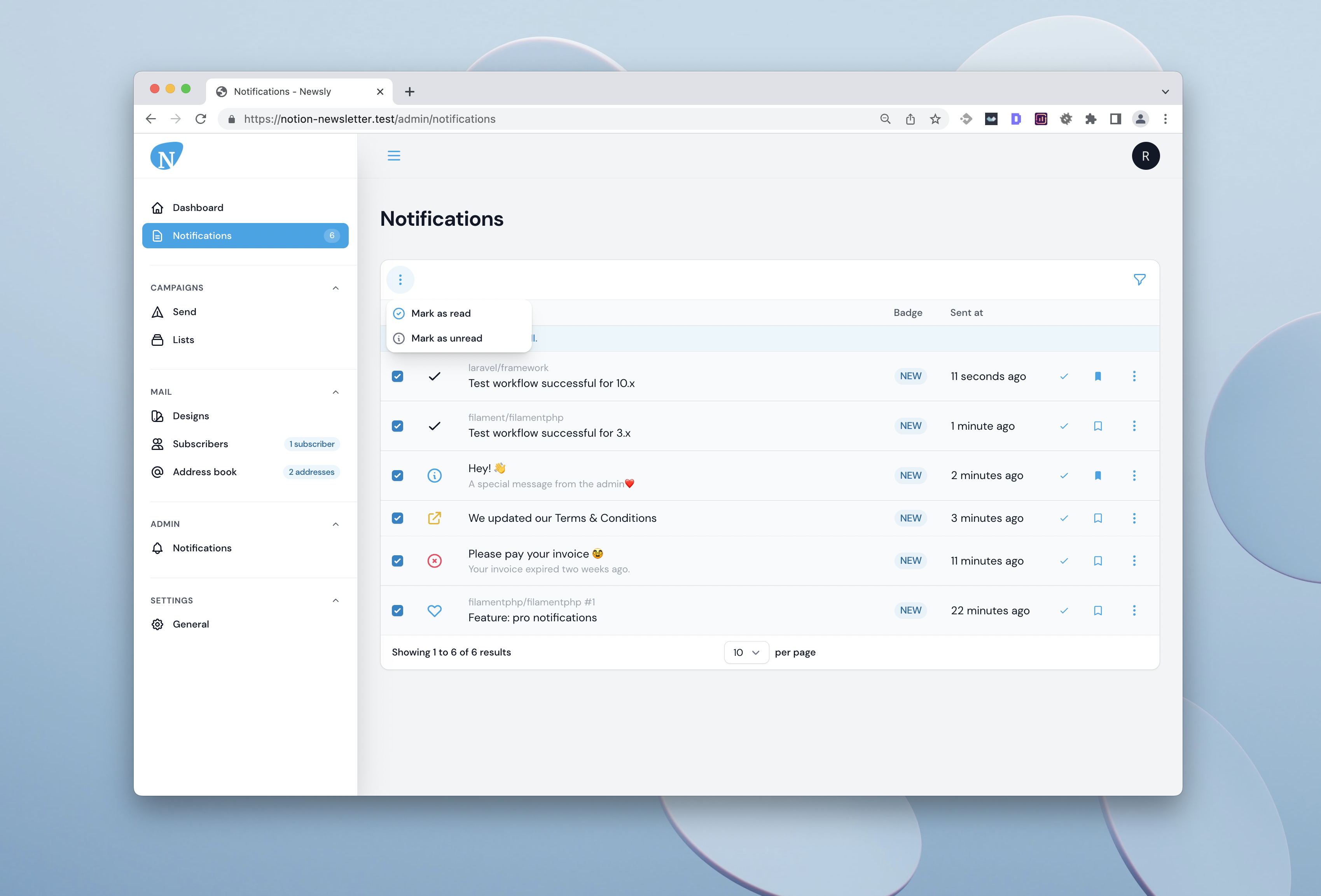This screenshot has width=1321, height=896.
Task: Collapse the MAIL sidebar section
Action: pos(335,391)
